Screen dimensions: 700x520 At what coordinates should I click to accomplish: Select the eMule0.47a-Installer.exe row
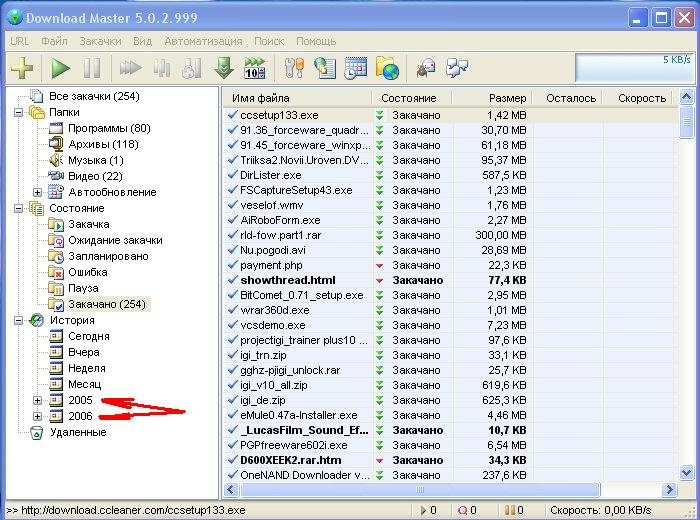pos(450,415)
